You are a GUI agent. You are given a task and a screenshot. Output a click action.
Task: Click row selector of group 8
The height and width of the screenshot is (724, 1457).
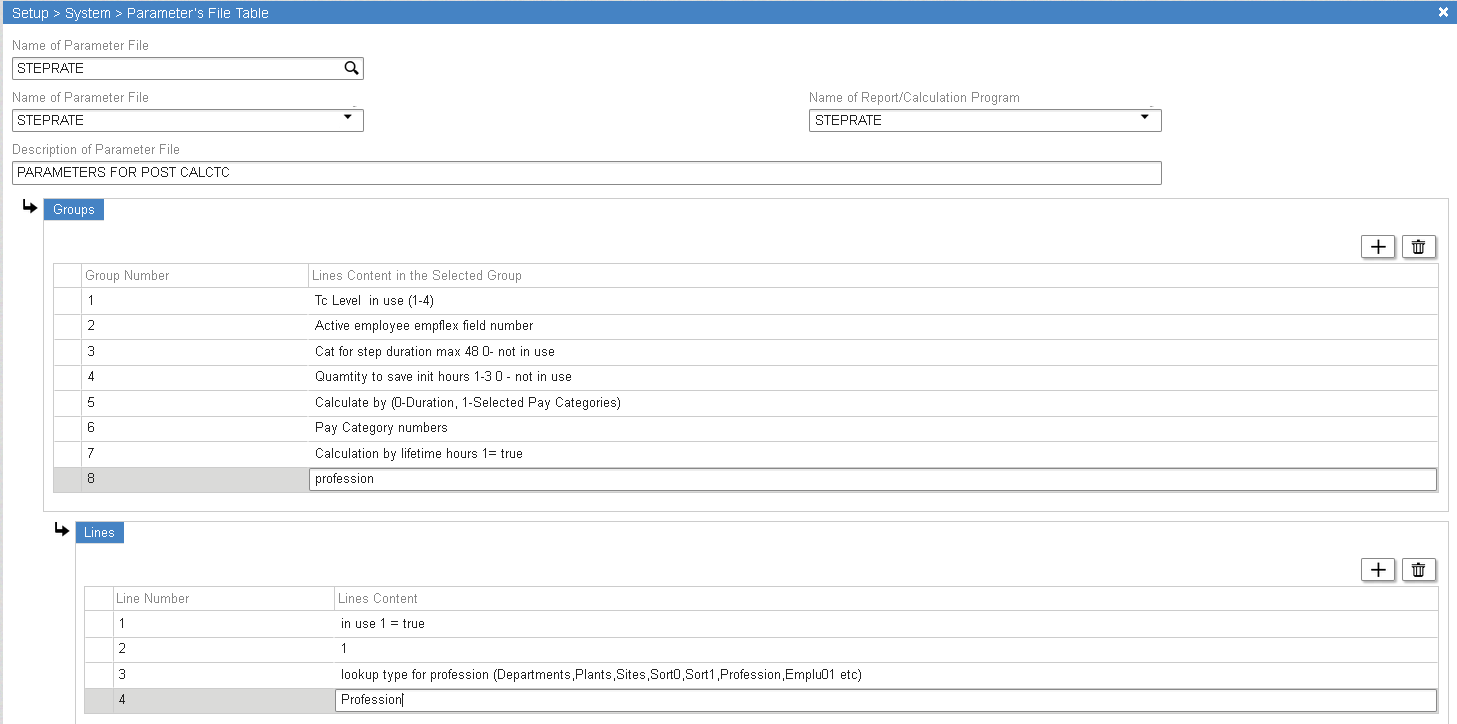coord(68,479)
